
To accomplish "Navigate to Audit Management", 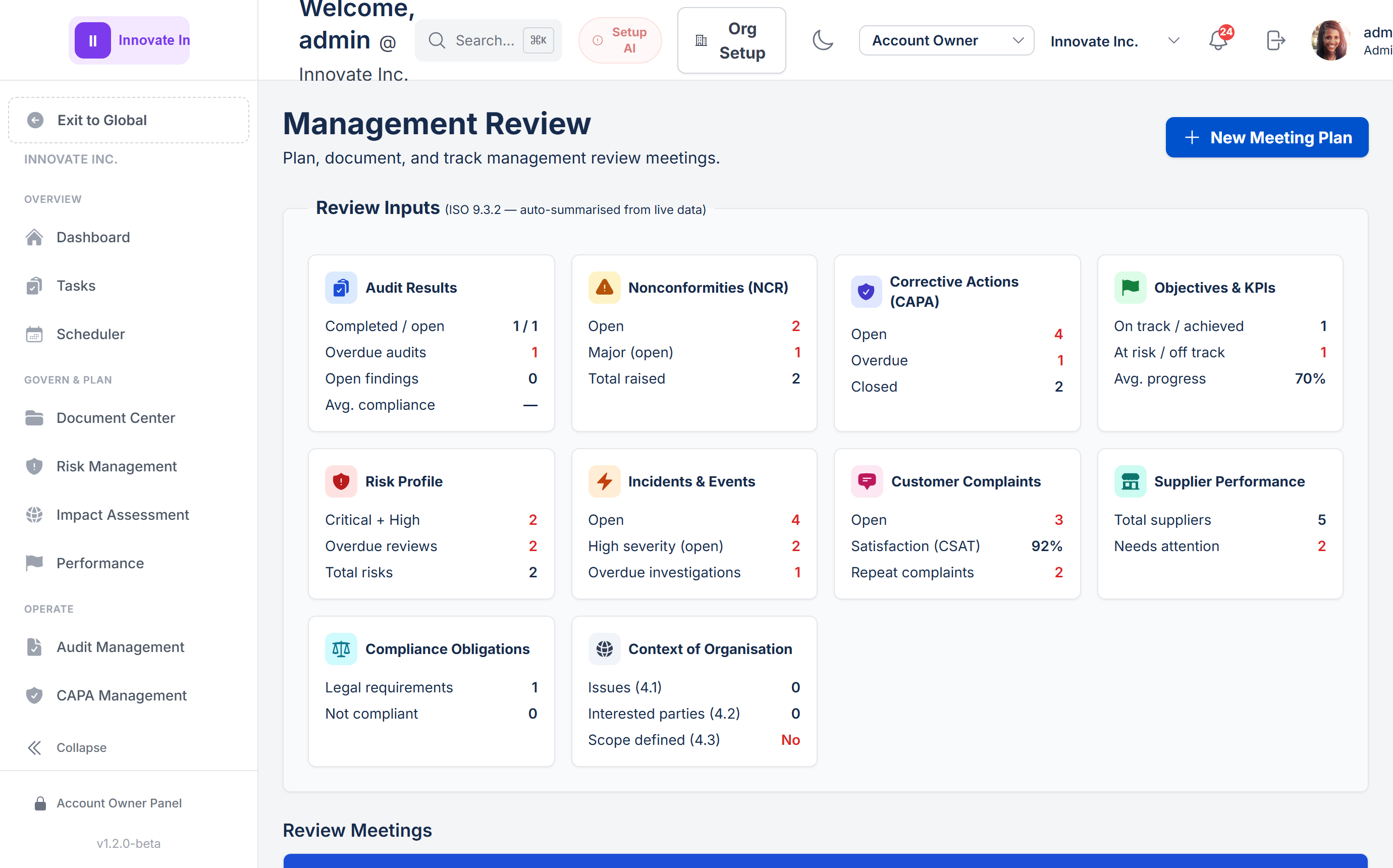I will (x=129, y=647).
